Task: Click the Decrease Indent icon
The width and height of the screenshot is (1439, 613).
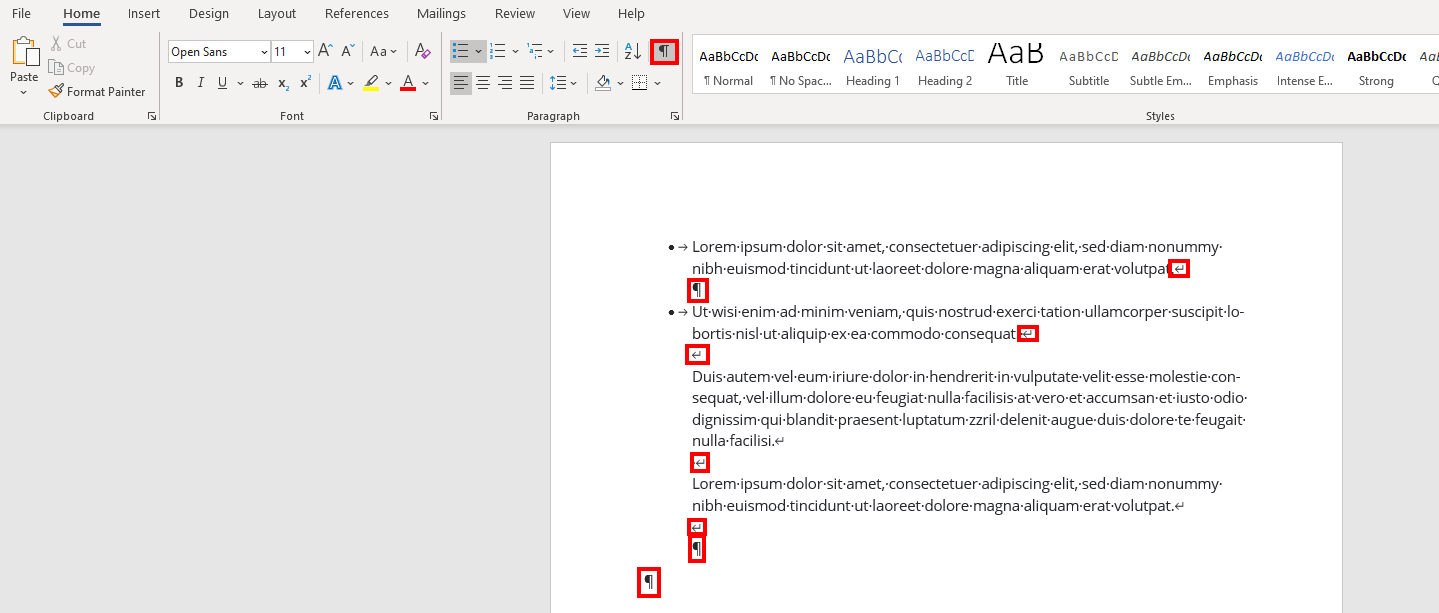Action: [580, 52]
